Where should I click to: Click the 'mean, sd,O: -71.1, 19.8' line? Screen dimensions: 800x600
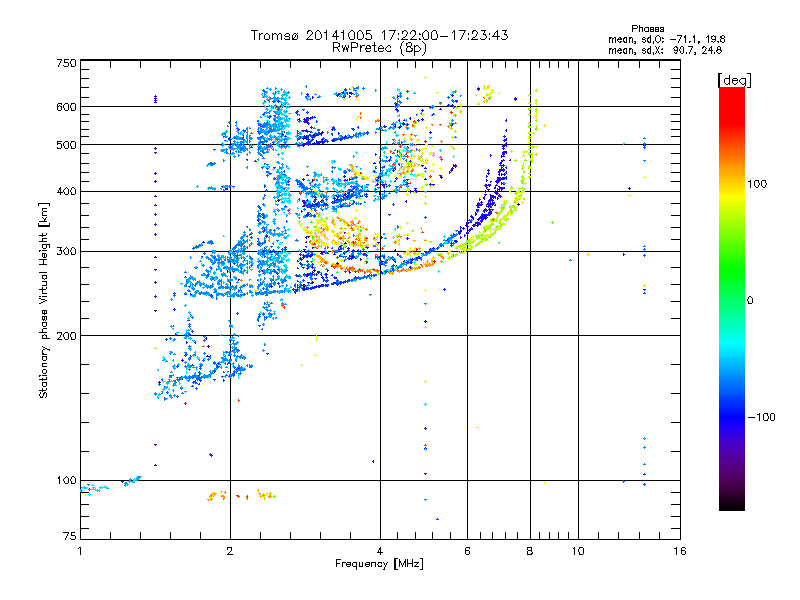click(x=666, y=39)
